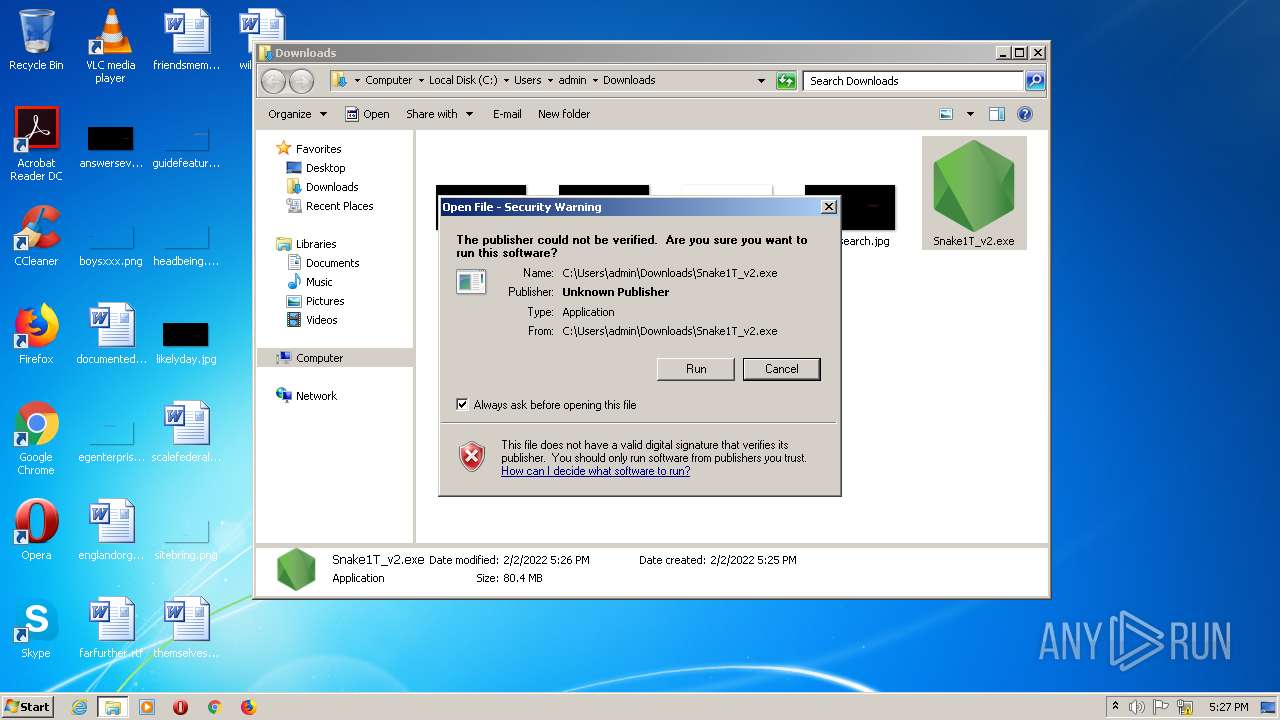Refresh the Downloads folder view

tap(786, 81)
